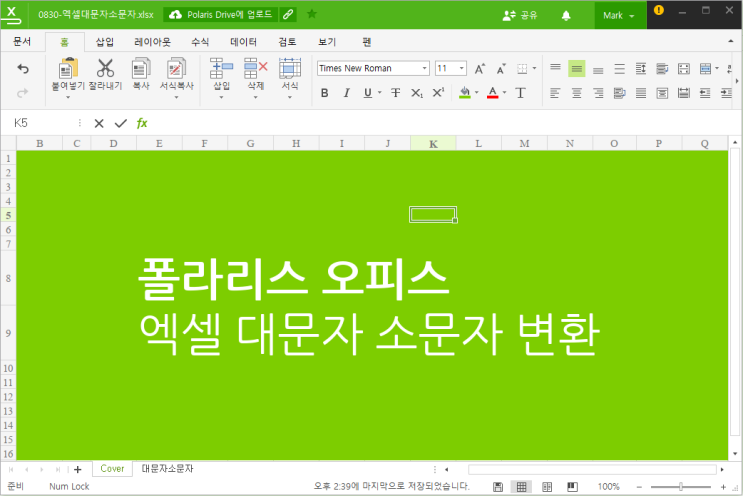
Task: Select highlighted middle vertical alignment
Action: point(577,69)
